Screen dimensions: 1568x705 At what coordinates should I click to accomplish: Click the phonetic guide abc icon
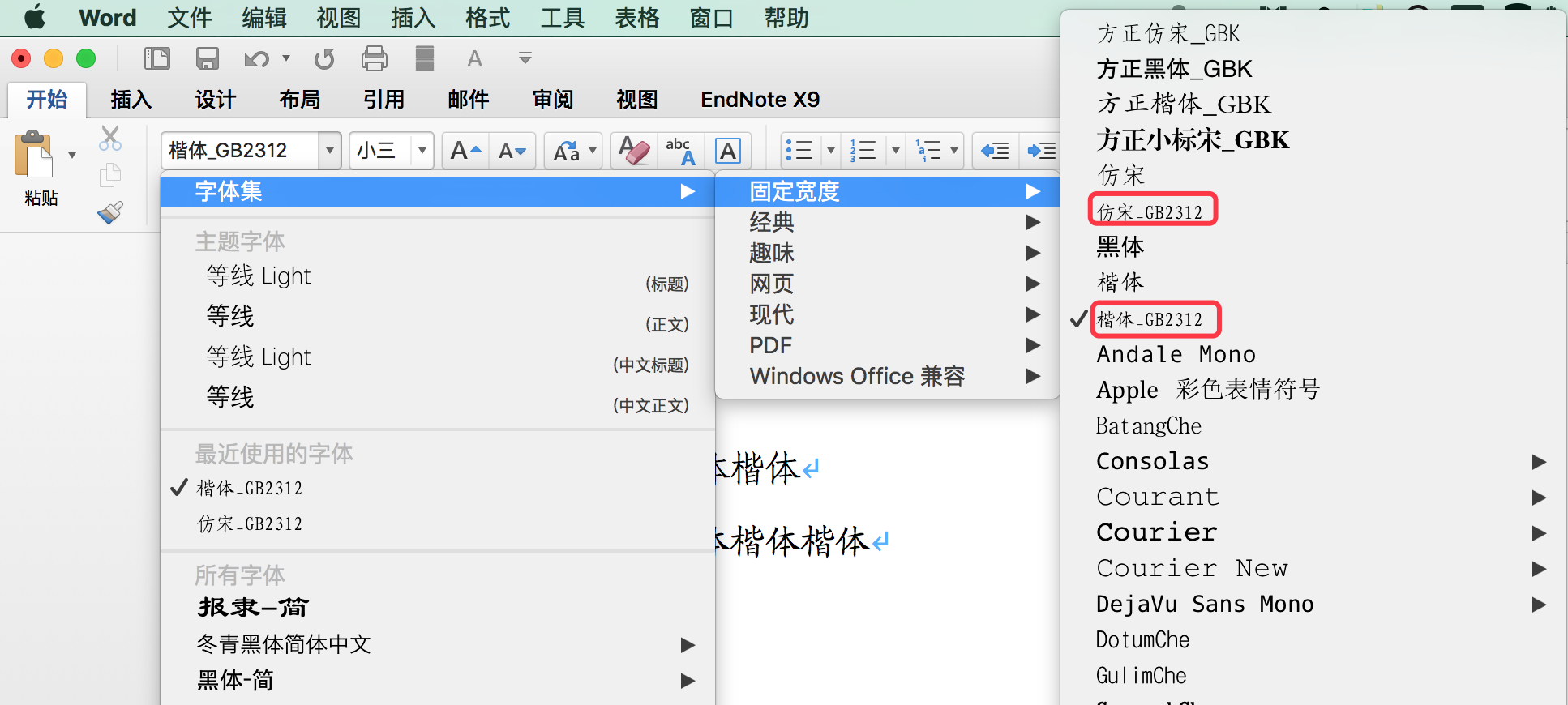point(679,151)
